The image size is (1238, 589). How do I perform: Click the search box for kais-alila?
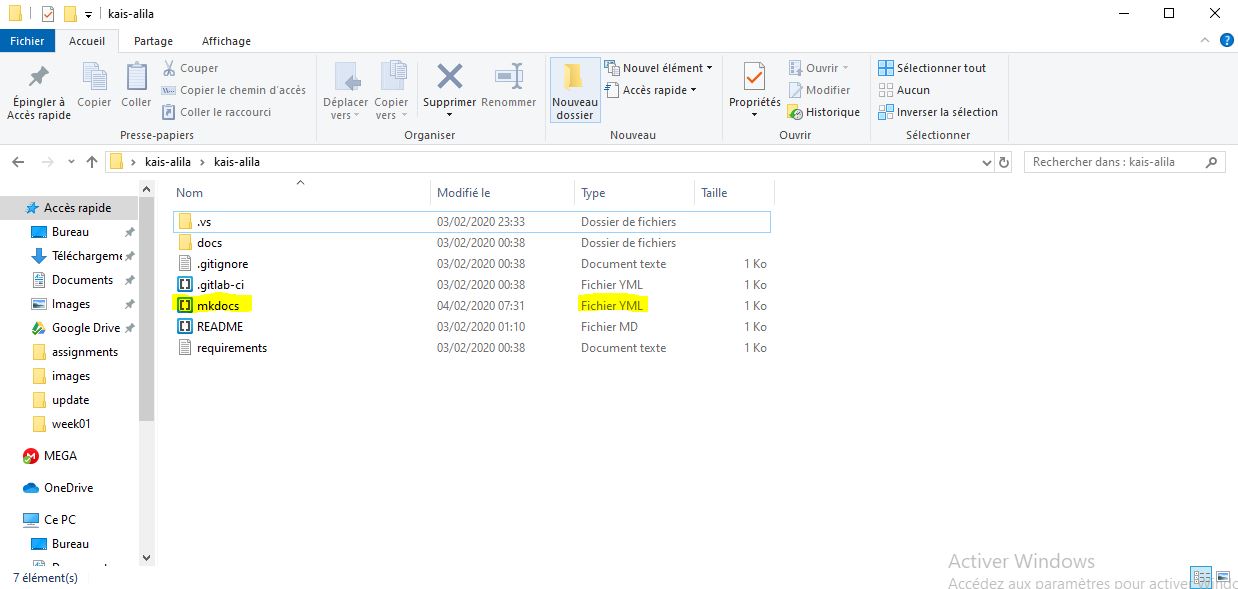click(x=1124, y=161)
